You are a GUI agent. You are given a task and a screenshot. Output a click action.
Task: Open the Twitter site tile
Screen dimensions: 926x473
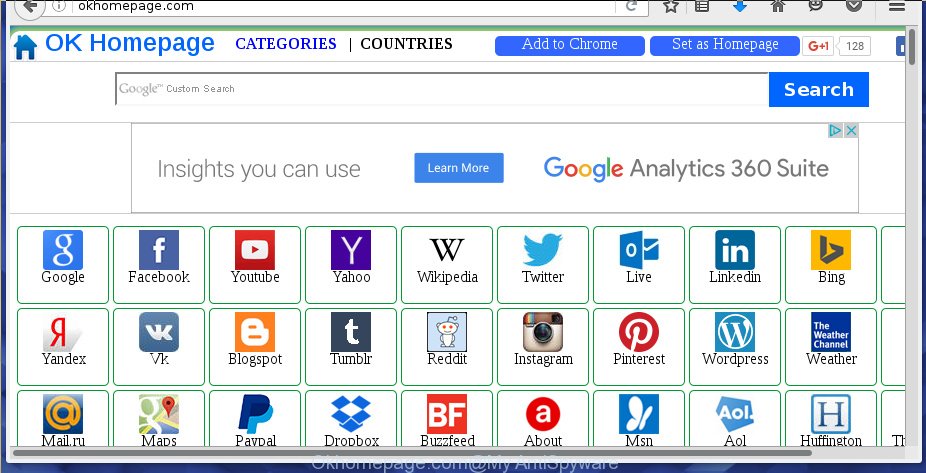click(x=543, y=264)
